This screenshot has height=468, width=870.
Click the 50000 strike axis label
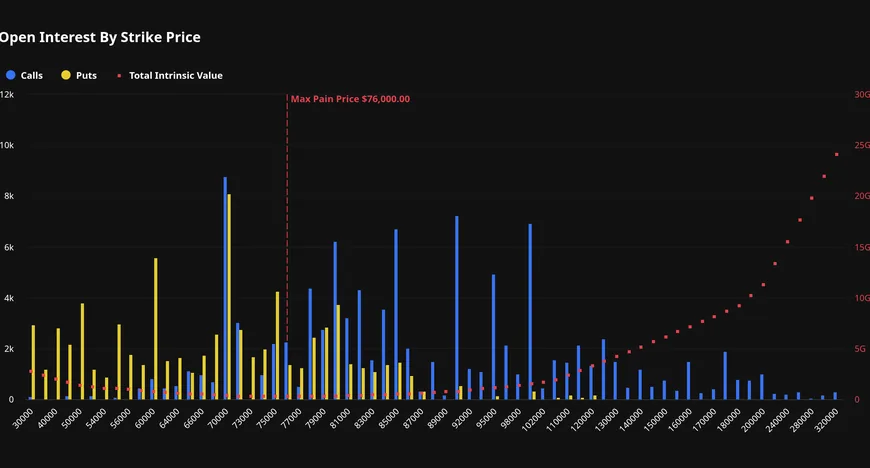point(72,417)
